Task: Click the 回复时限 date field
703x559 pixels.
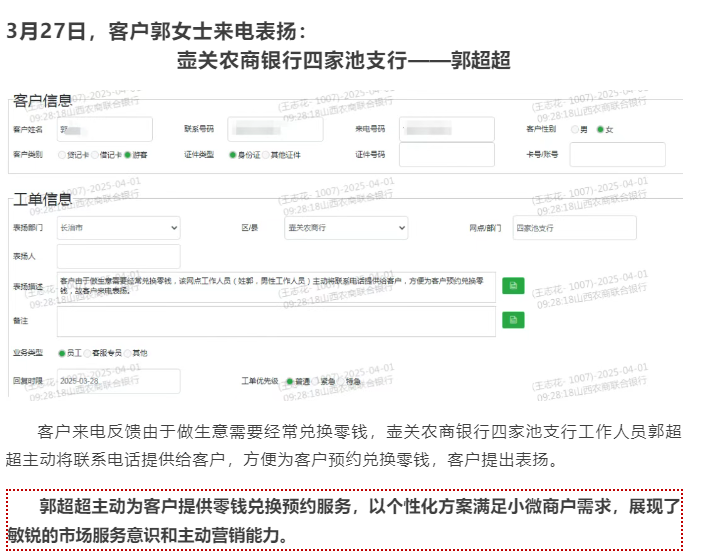Action: (x=118, y=381)
